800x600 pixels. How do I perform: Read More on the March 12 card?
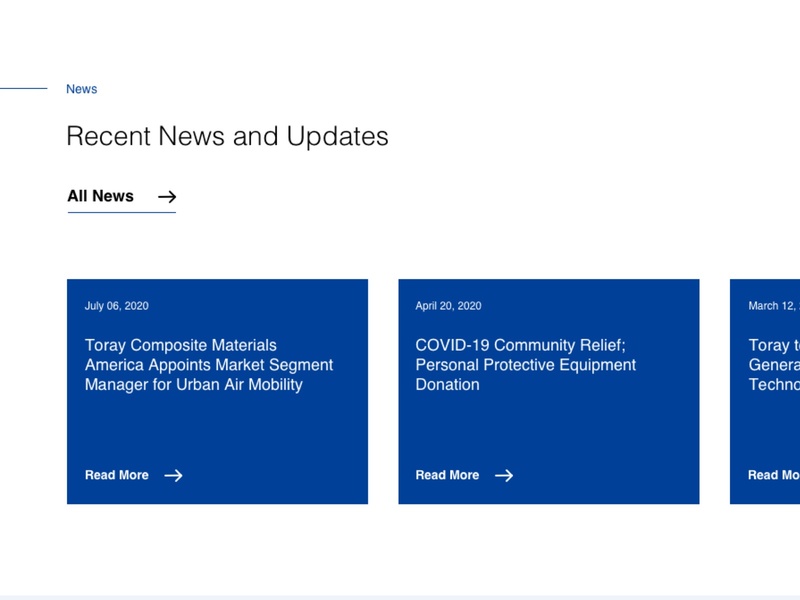773,475
